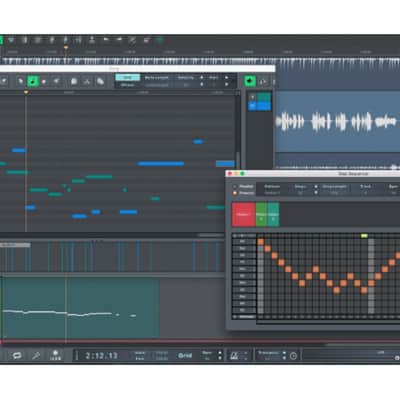This screenshot has width=400, height=400.
Task: Click the orange playhead marker on the top timeline
Action: (66, 48)
